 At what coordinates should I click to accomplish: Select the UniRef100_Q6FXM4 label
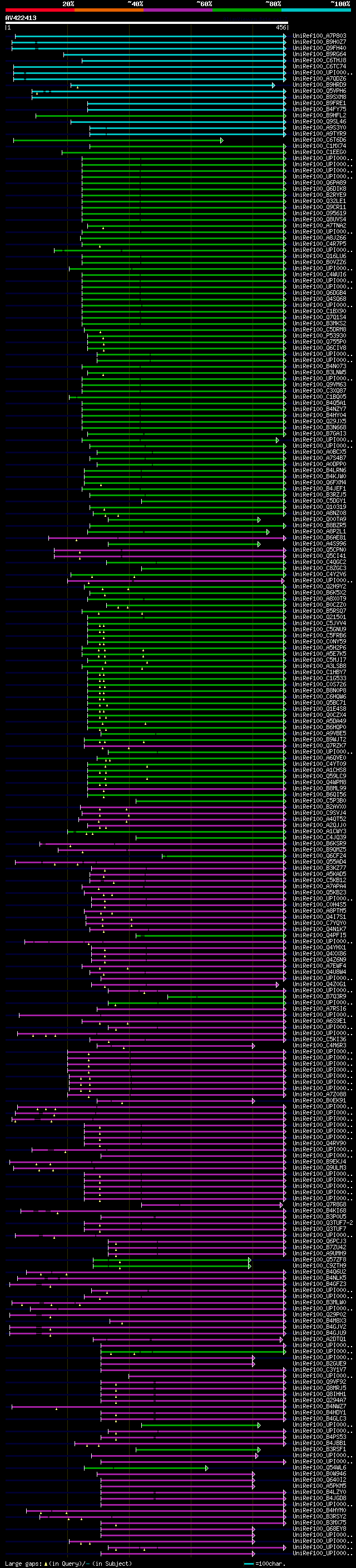point(319,483)
